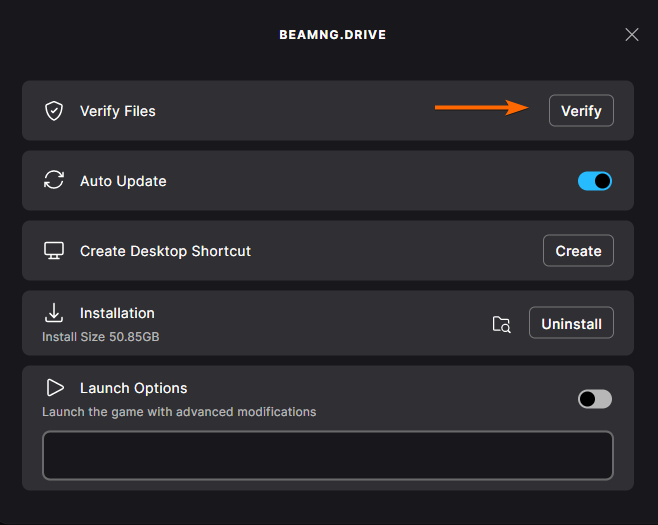Screen dimensions: 658x525
Task: Click the Uninstall button
Action: pos(571,323)
